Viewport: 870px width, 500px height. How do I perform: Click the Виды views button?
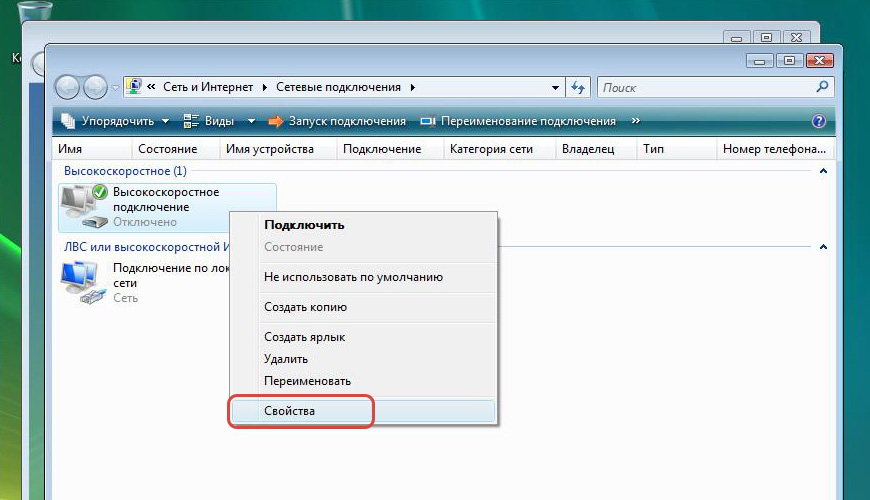(209, 121)
